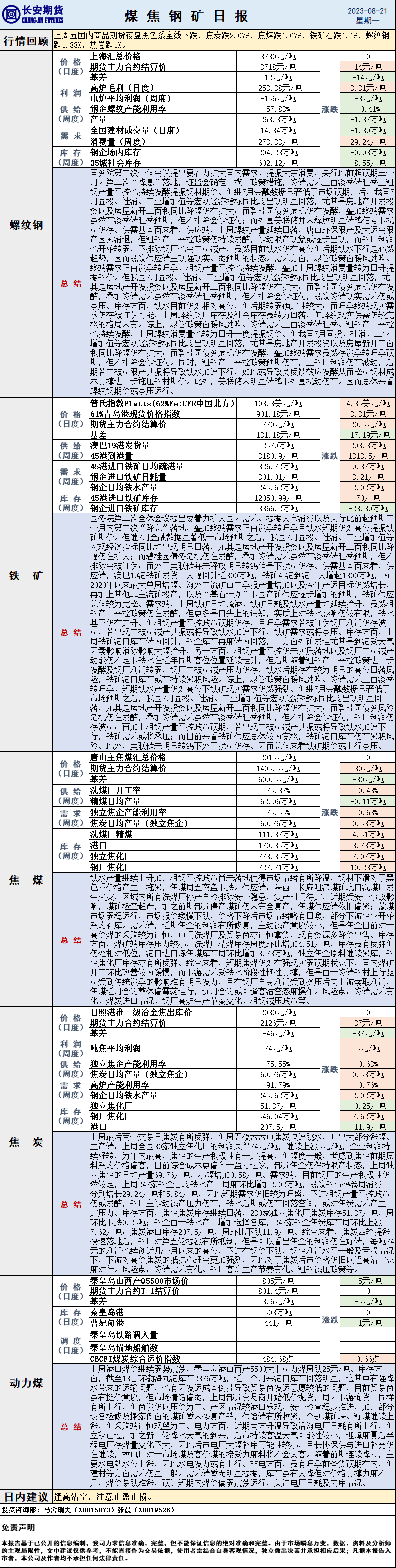Select the 普氏指数Platts row label

tap(162, 403)
